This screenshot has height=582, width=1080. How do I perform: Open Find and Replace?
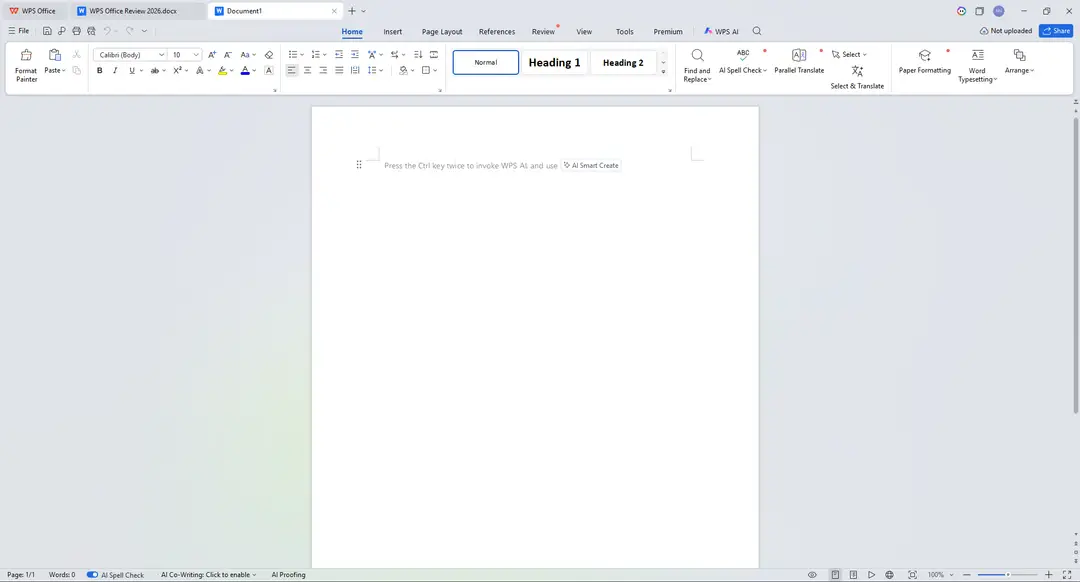[x=697, y=65]
